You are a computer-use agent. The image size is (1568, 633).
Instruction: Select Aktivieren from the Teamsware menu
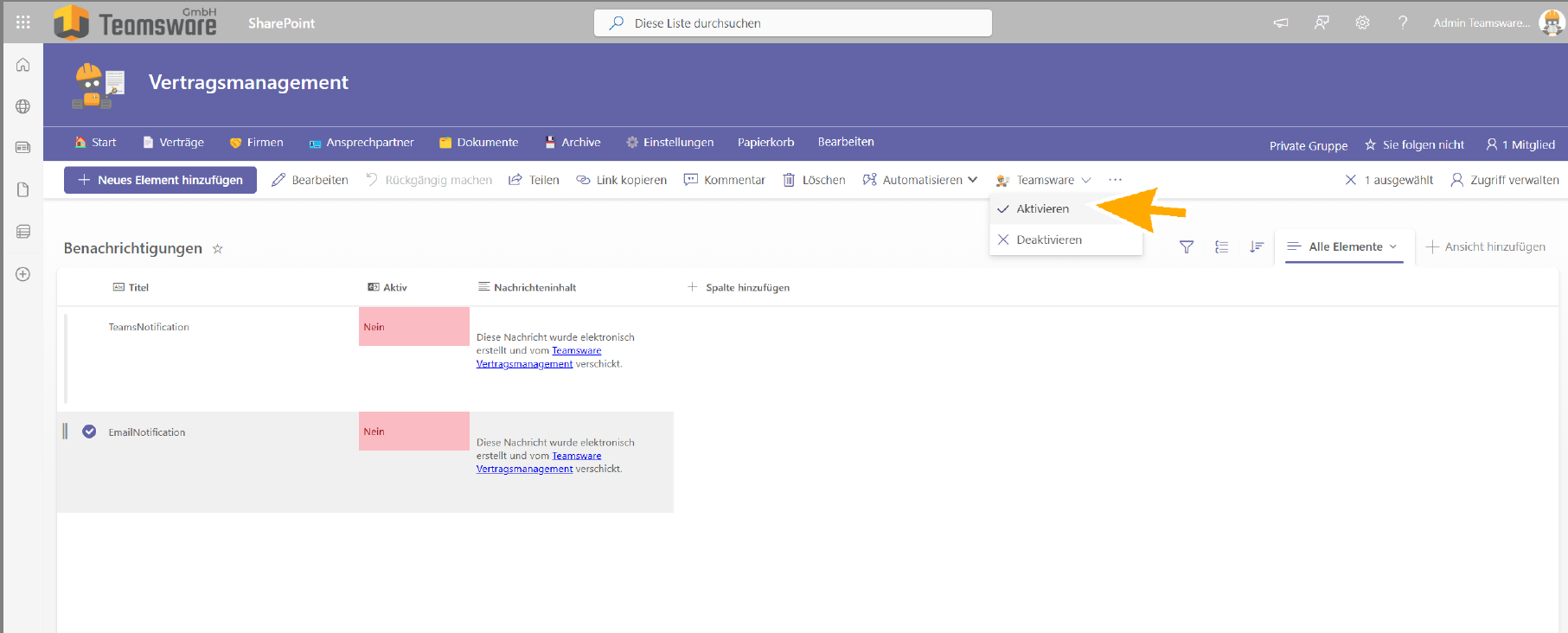pos(1042,209)
